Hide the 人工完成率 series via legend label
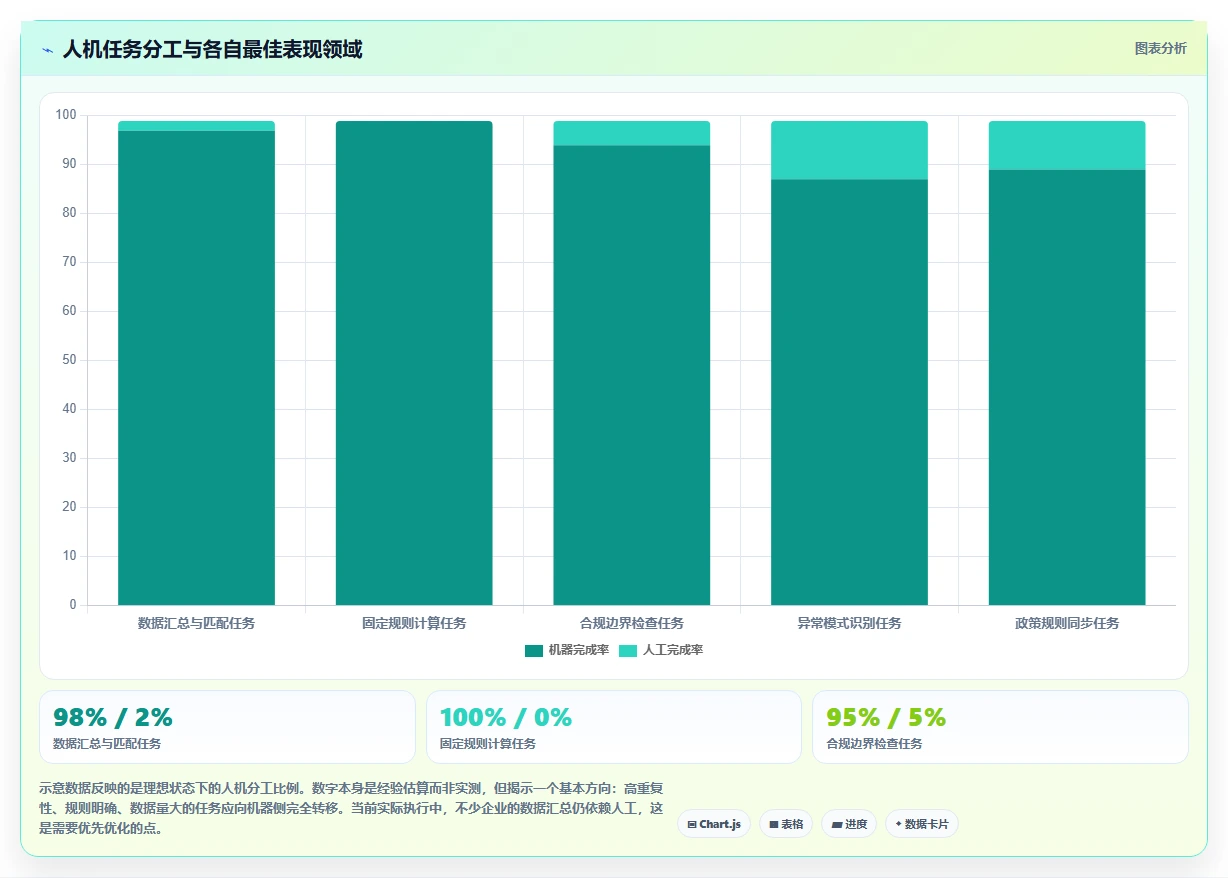 pos(673,651)
